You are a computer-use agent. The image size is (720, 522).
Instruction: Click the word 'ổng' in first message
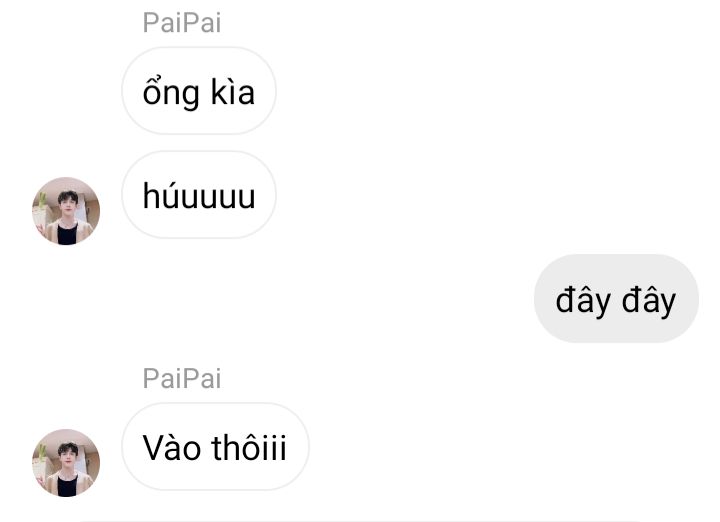pos(171,92)
